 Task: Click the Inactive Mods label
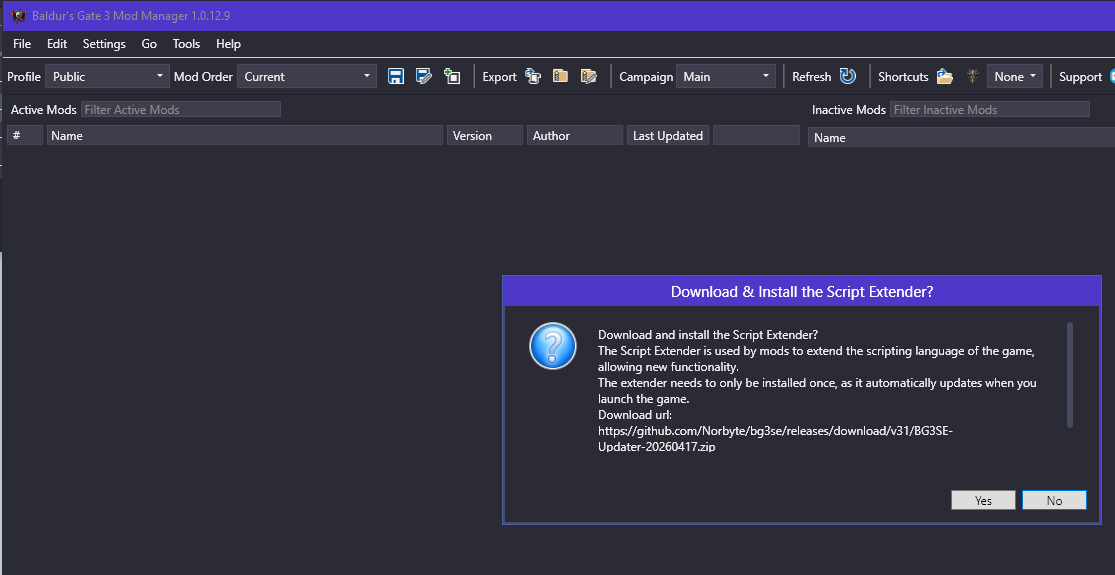pyautogui.click(x=849, y=109)
